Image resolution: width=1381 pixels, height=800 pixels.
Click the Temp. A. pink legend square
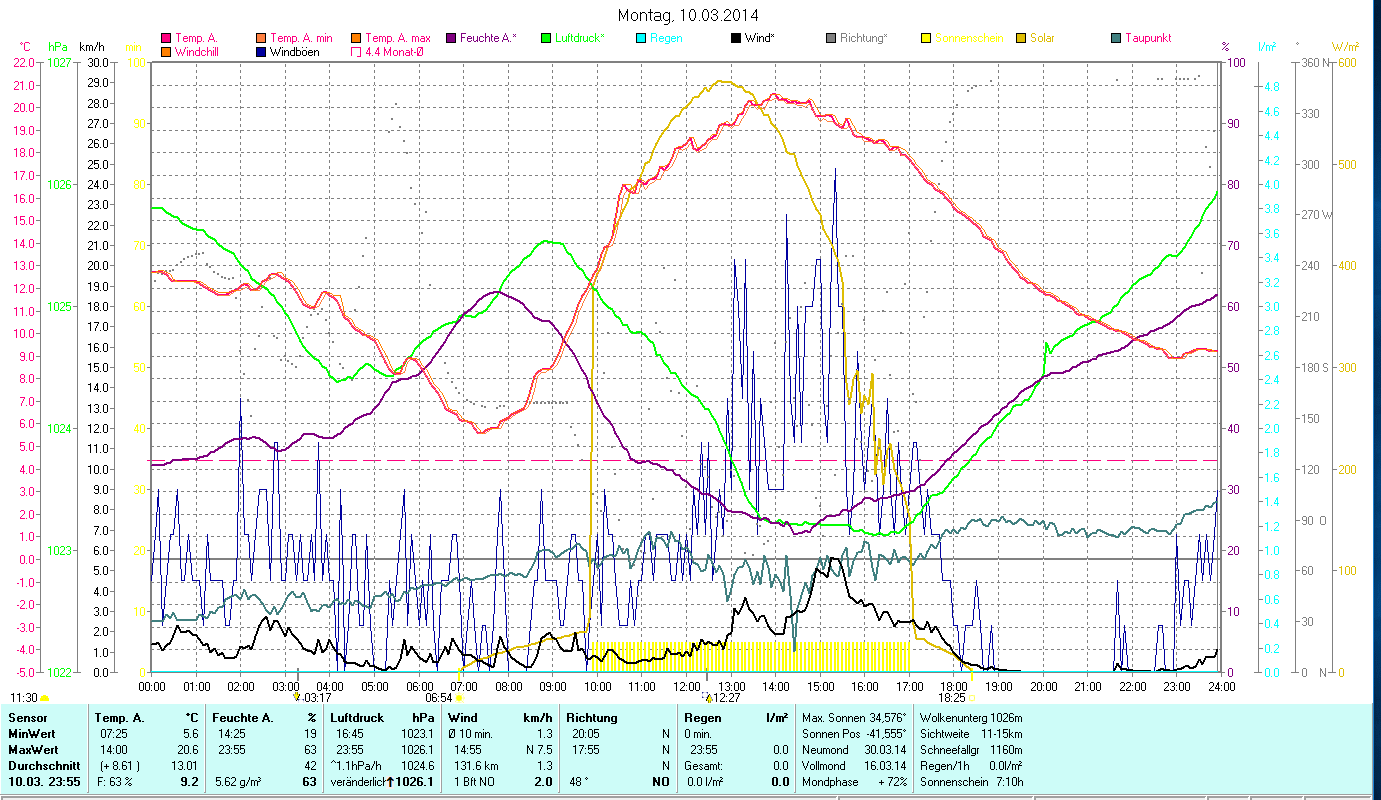tap(166, 38)
